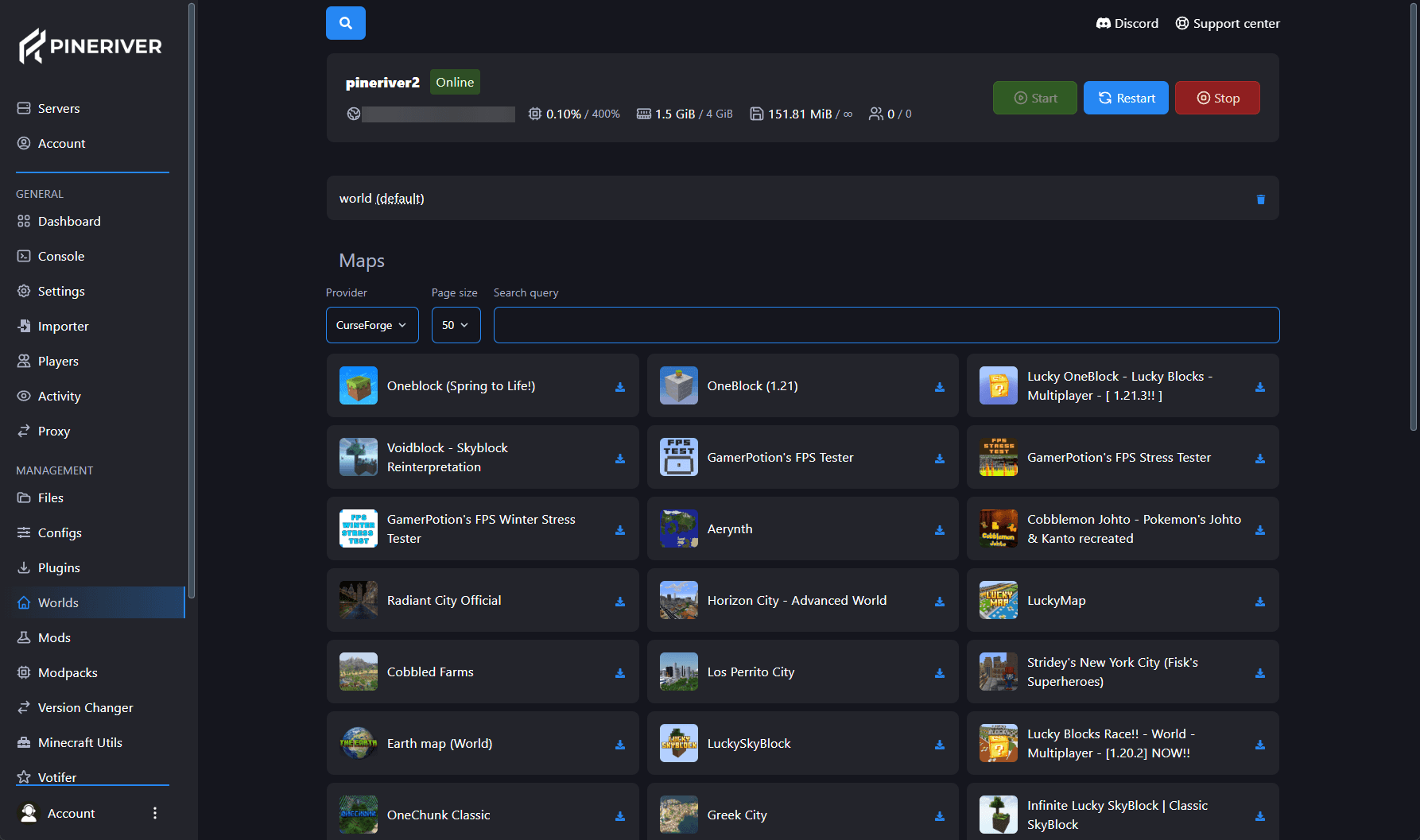Screen dimensions: 1420x840
Task: Restart the pineriver2 server
Action: tap(1126, 98)
